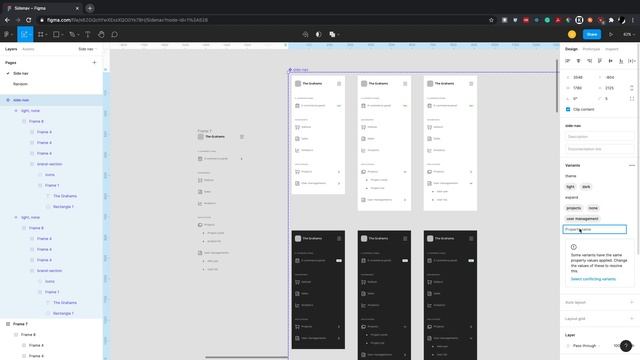Open the Figma main menu
Image resolution: width=640 pixels, height=360 pixels.
[x=7, y=35]
